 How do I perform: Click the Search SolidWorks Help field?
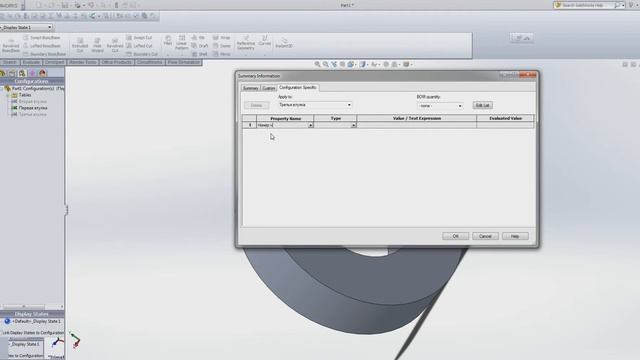(x=587, y=5)
